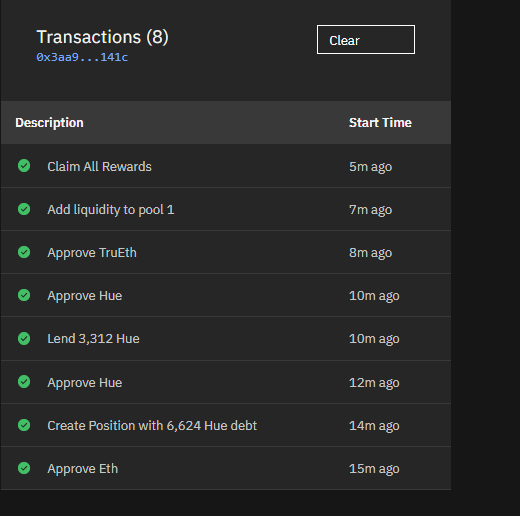
Task: Click success checkmark for Approve Eth
Action: point(24,468)
